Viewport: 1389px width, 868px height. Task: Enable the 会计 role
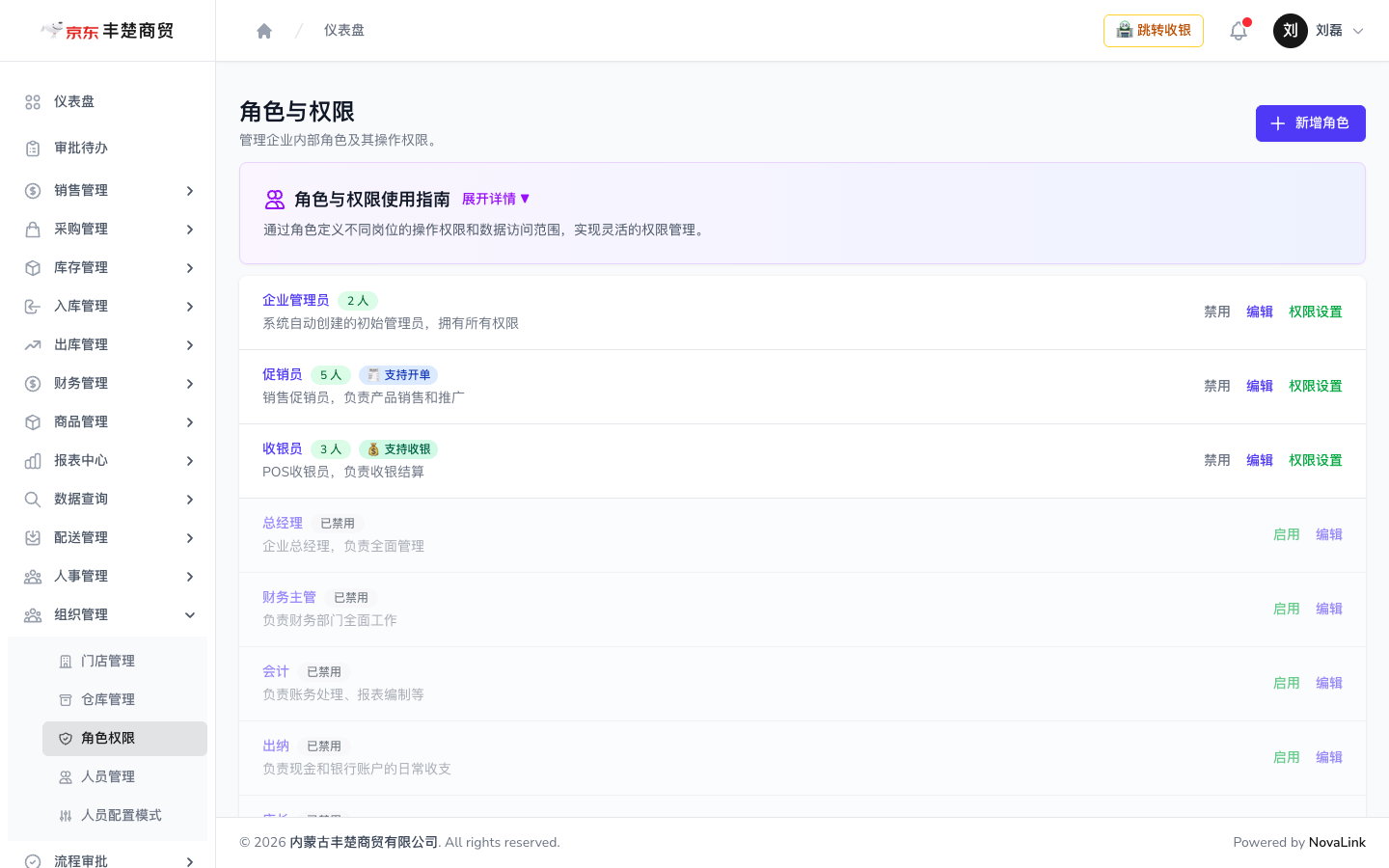click(1287, 684)
